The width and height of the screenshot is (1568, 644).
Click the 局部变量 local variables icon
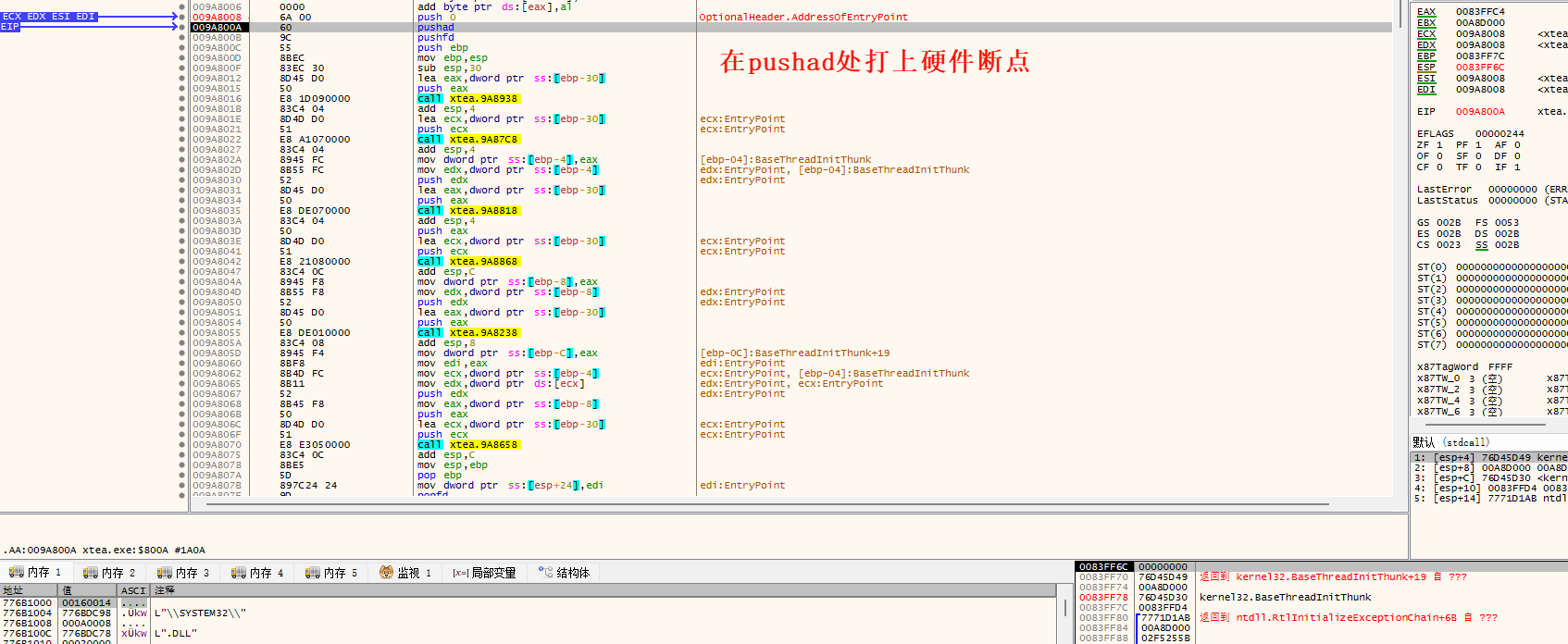pos(460,573)
